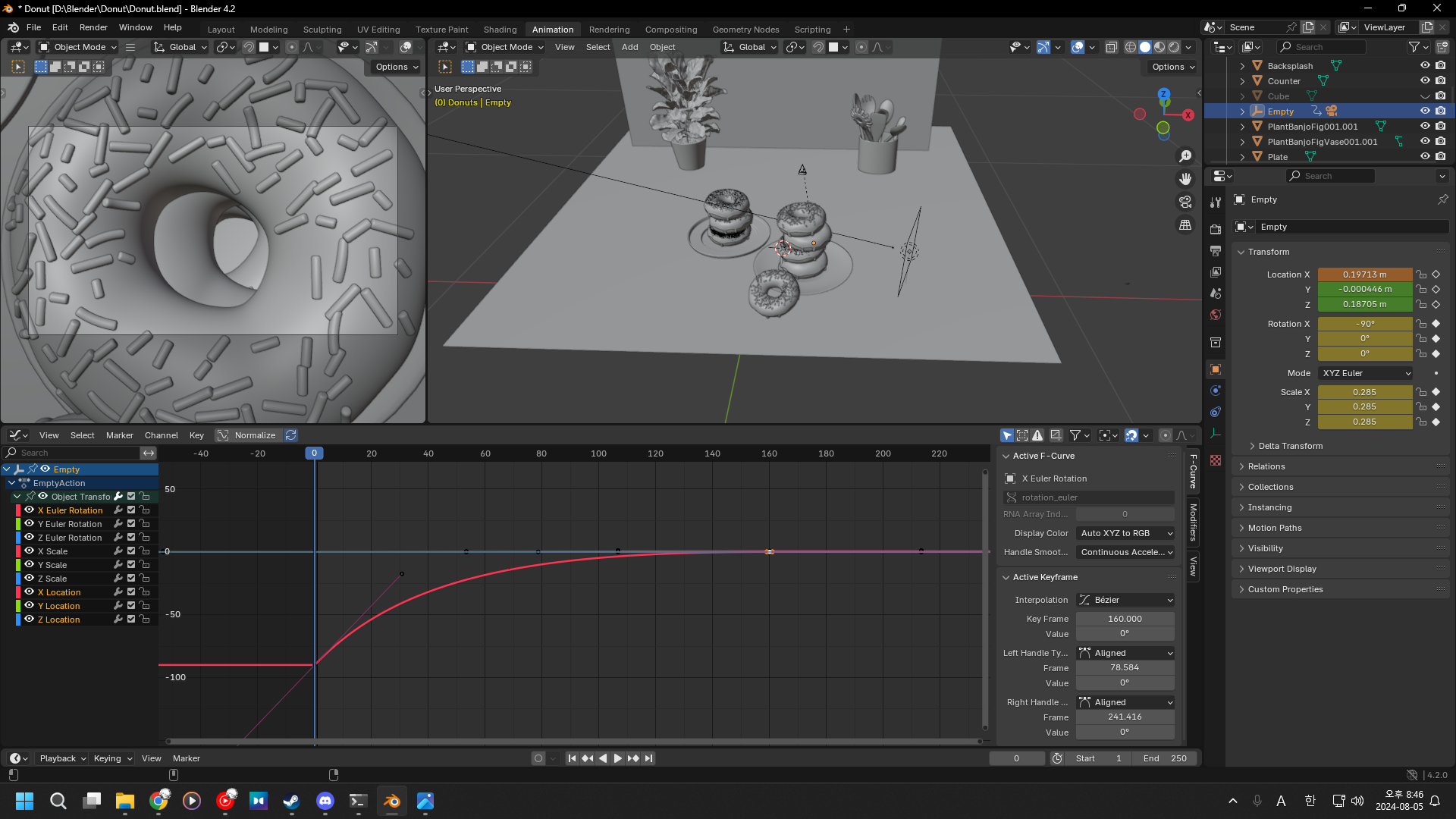Click the jump to last frame button
This screenshot has height=819, width=1456.
tap(649, 758)
